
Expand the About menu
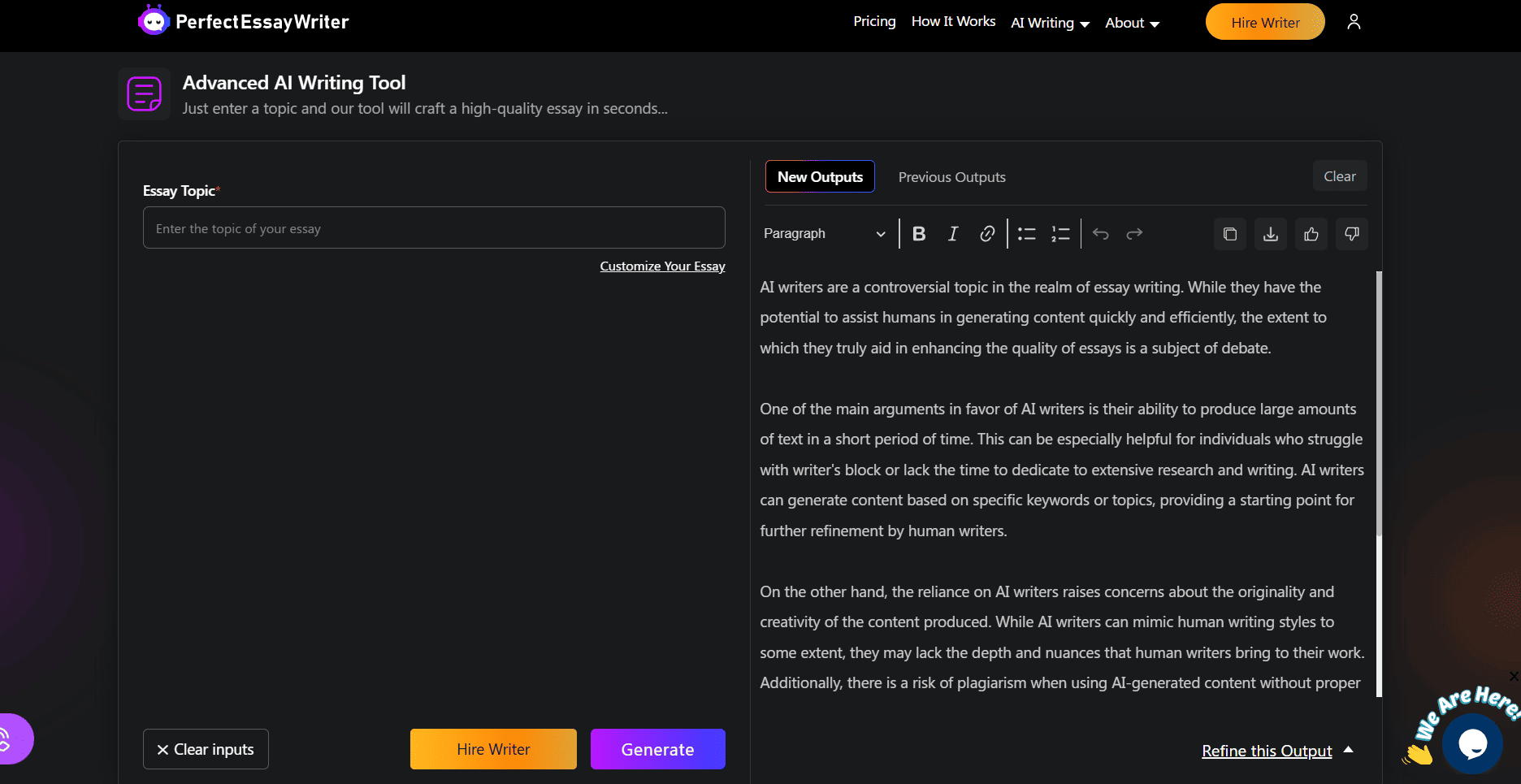pyautogui.click(x=1132, y=23)
